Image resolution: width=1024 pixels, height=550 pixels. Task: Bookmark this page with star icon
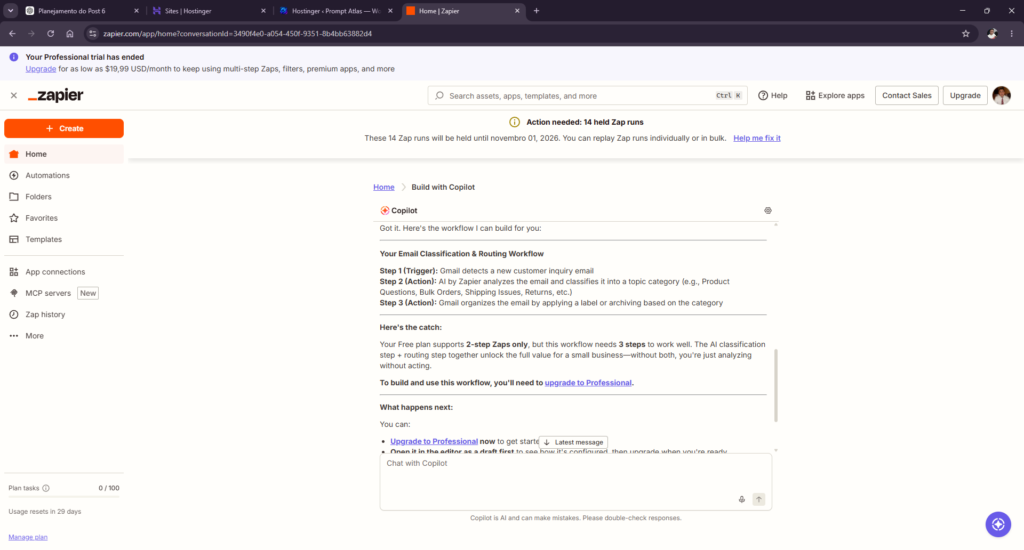tap(966, 34)
